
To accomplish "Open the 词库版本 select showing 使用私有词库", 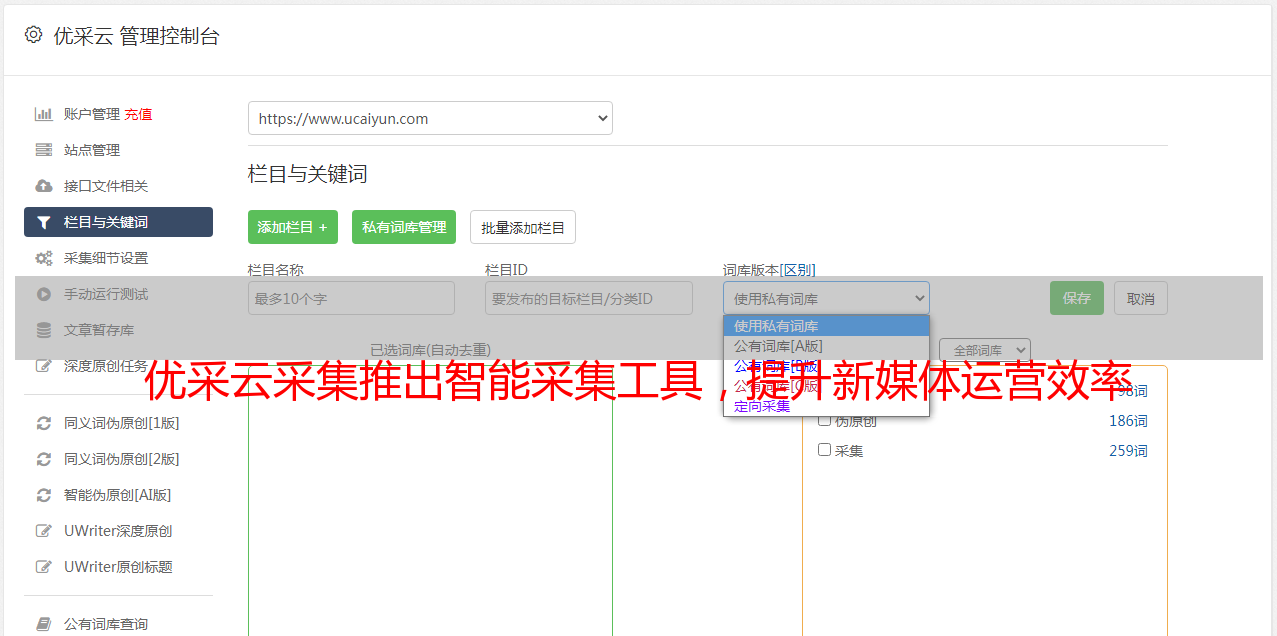I will 826,298.
